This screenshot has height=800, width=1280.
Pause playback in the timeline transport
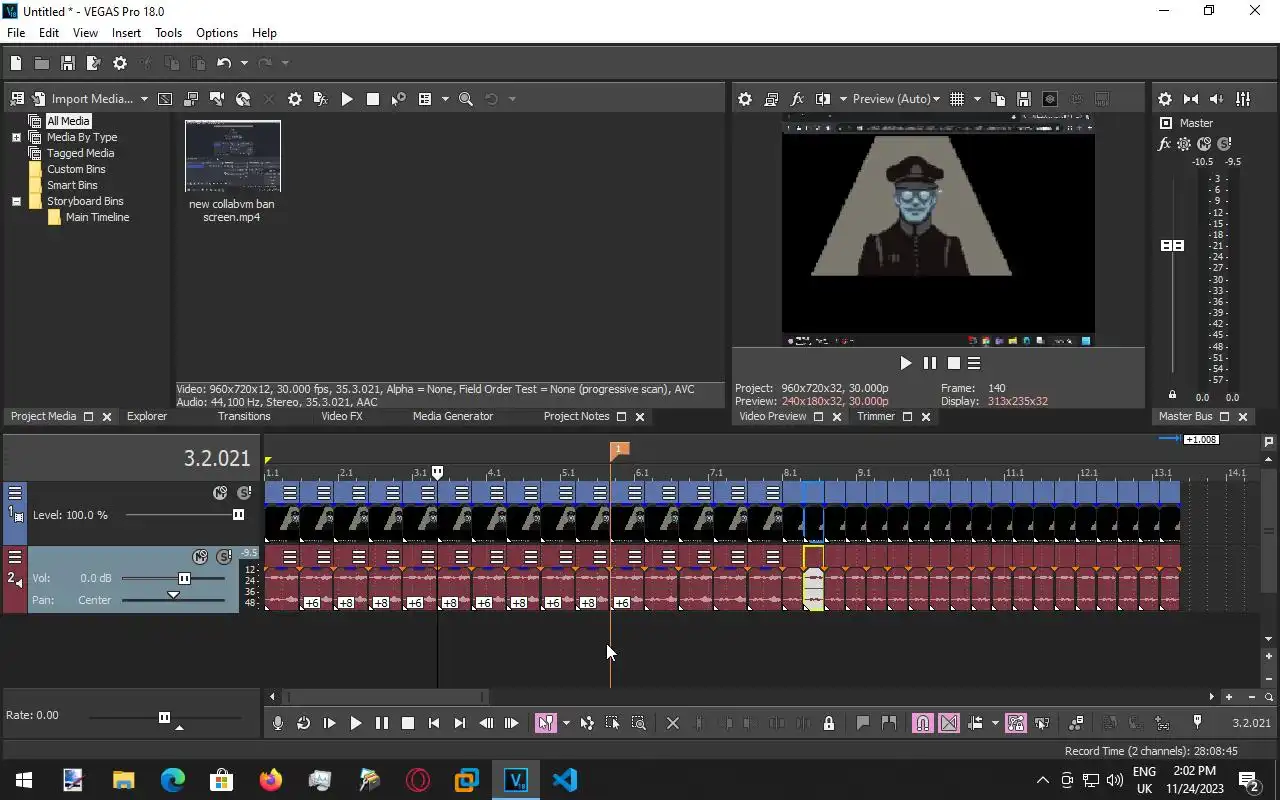pyautogui.click(x=382, y=723)
